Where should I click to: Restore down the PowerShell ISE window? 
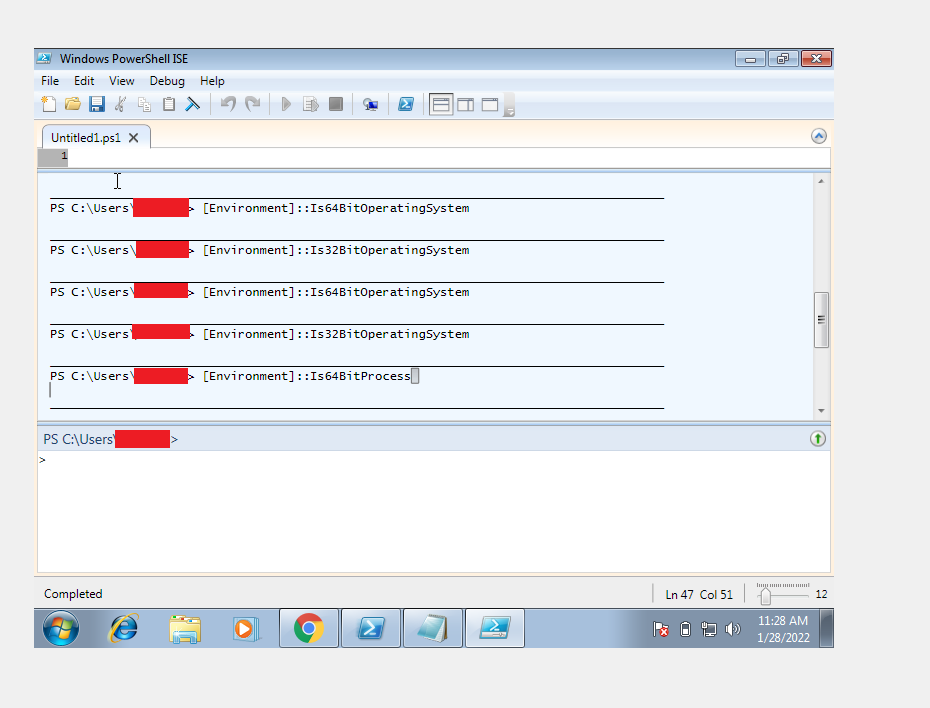783,59
